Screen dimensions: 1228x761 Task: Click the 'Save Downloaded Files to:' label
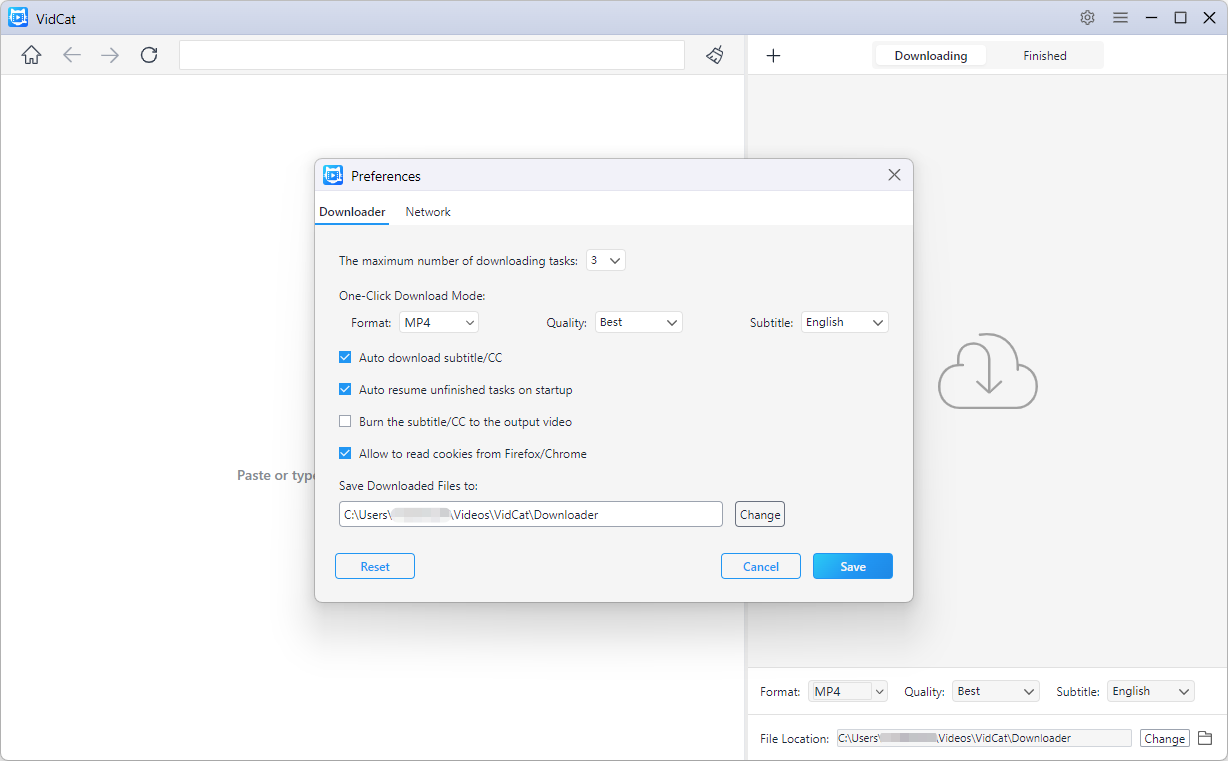pos(409,486)
